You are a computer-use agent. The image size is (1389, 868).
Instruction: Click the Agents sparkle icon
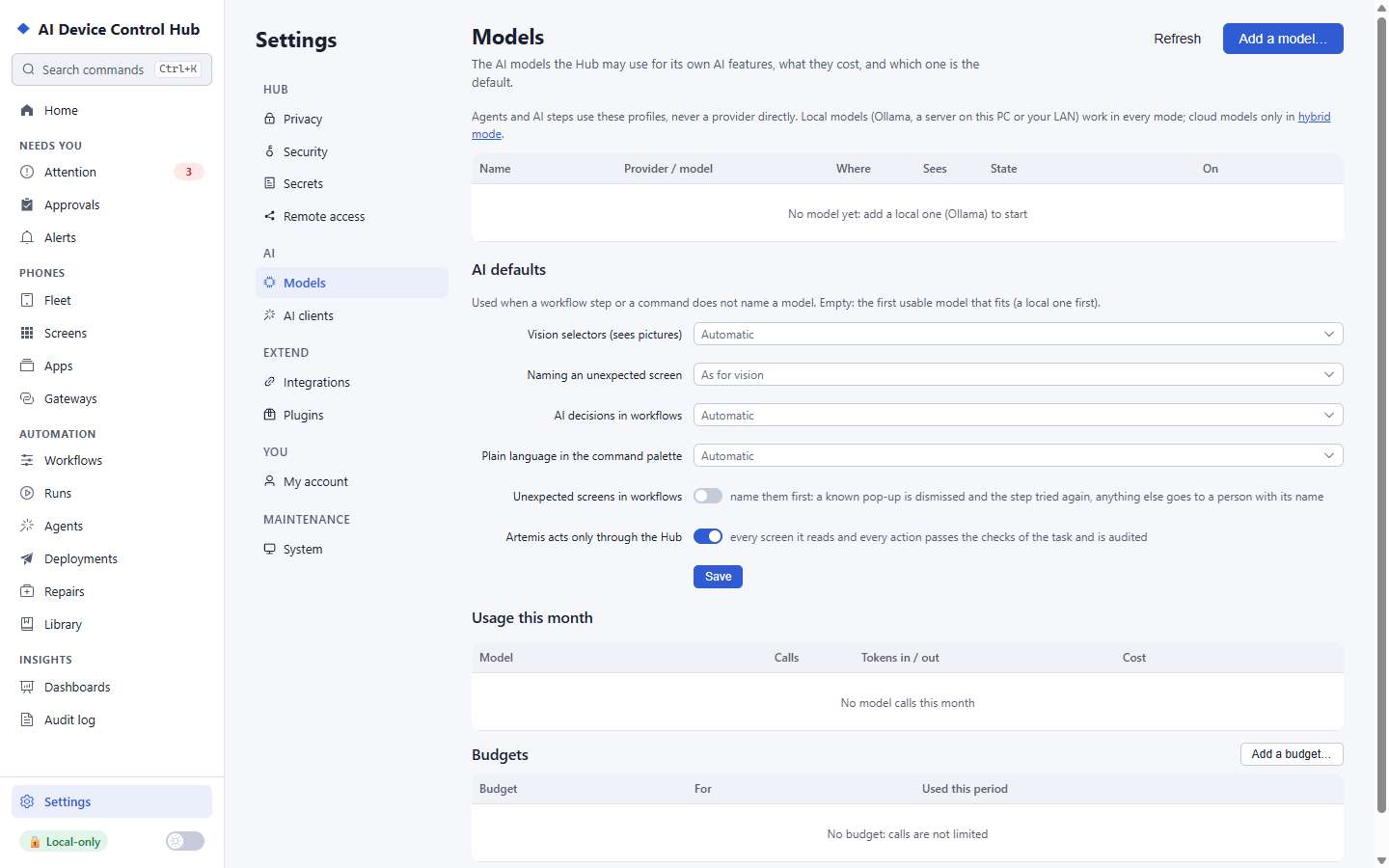[x=27, y=527]
